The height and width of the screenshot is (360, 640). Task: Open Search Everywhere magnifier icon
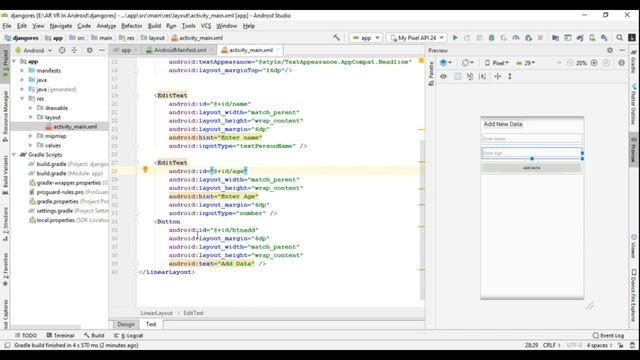pos(620,38)
